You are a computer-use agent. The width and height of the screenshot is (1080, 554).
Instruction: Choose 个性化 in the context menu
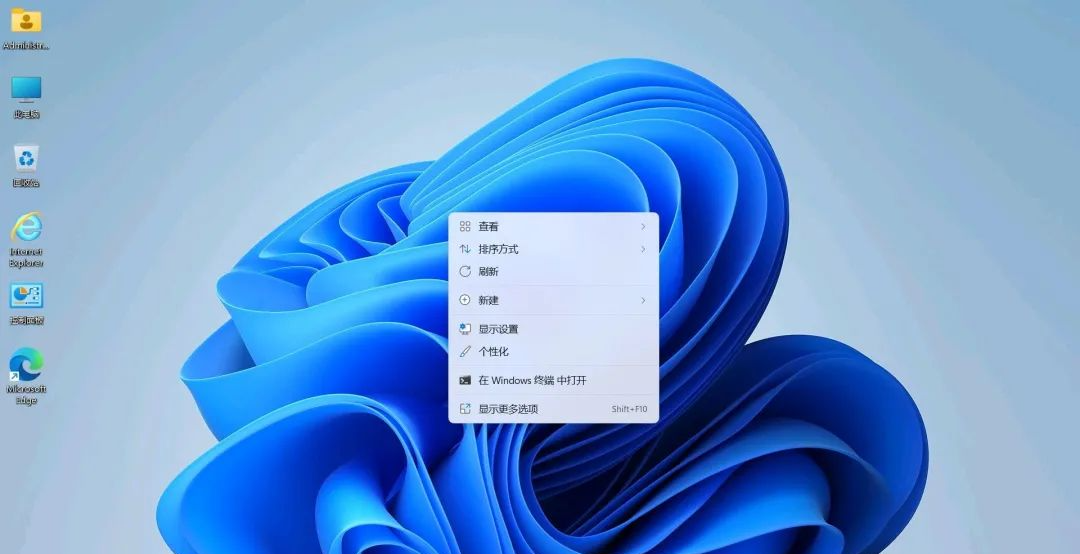(x=553, y=351)
